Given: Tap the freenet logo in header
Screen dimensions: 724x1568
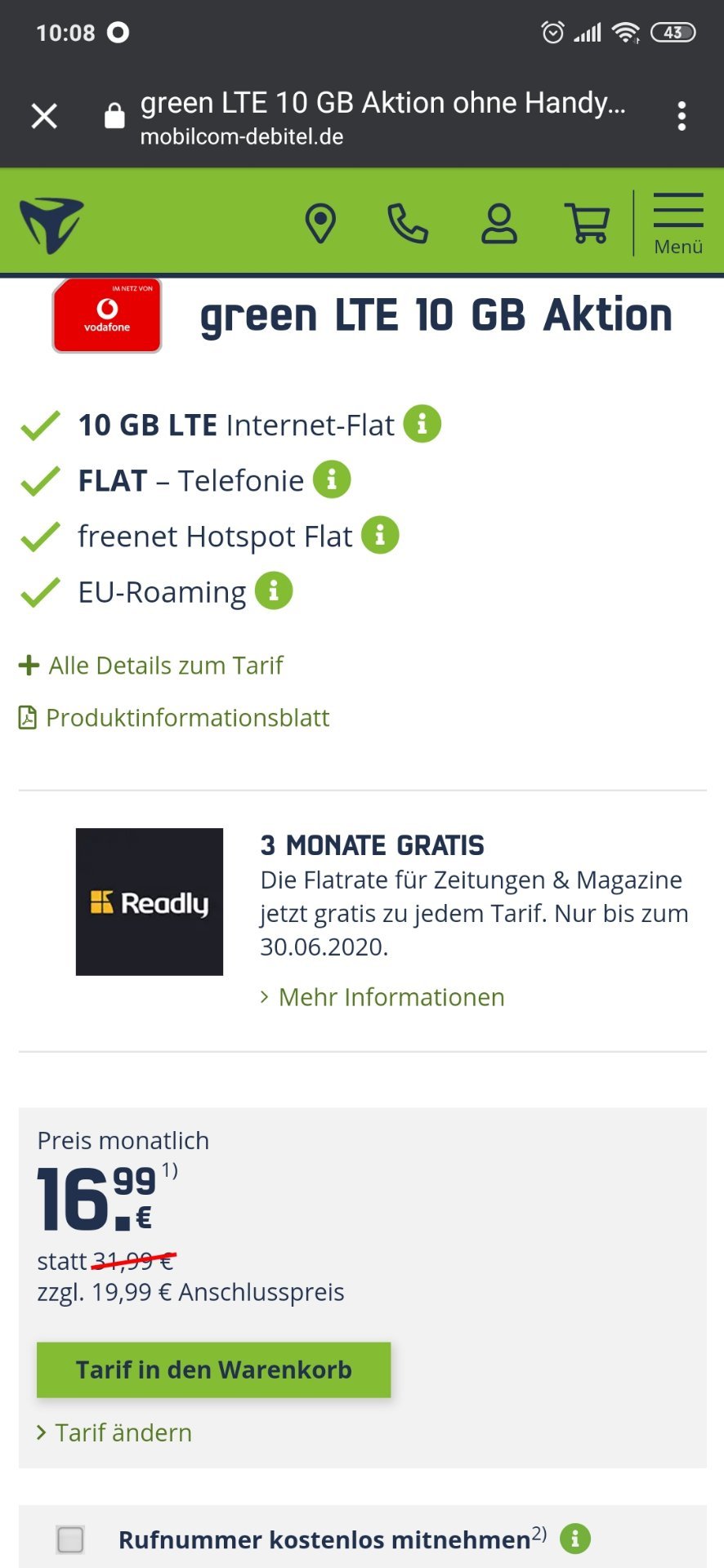Looking at the screenshot, I should point(51,224).
